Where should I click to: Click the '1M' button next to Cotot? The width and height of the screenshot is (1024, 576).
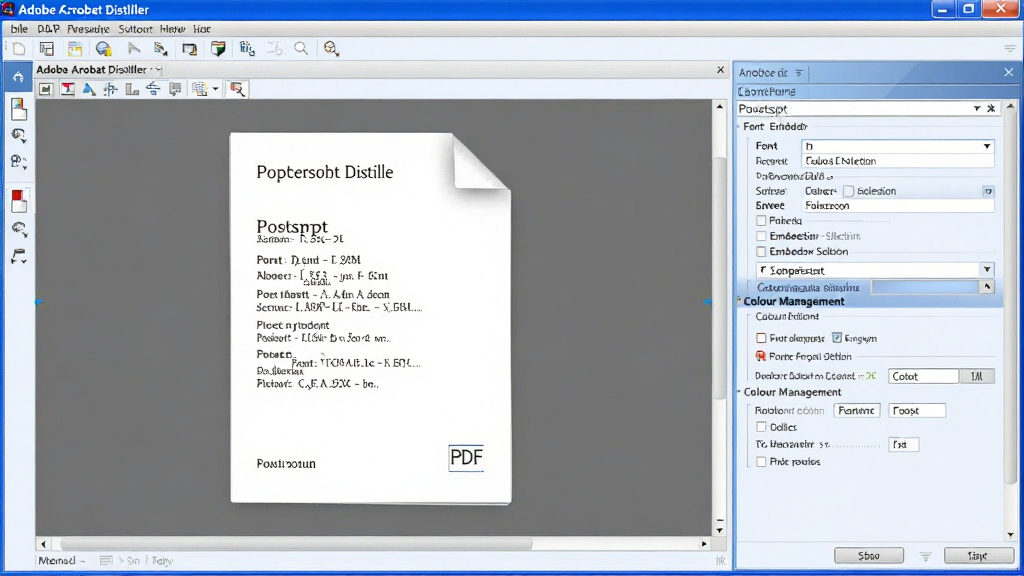(x=977, y=376)
